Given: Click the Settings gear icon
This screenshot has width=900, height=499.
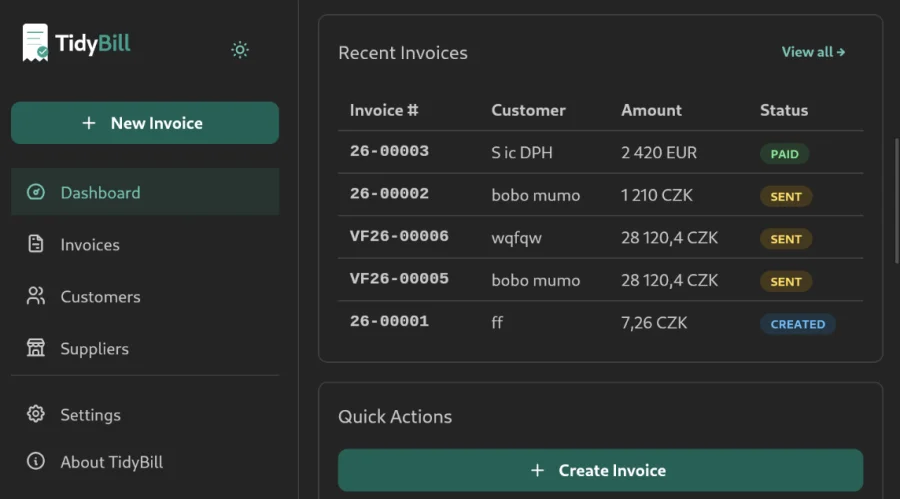Looking at the screenshot, I should [36, 414].
